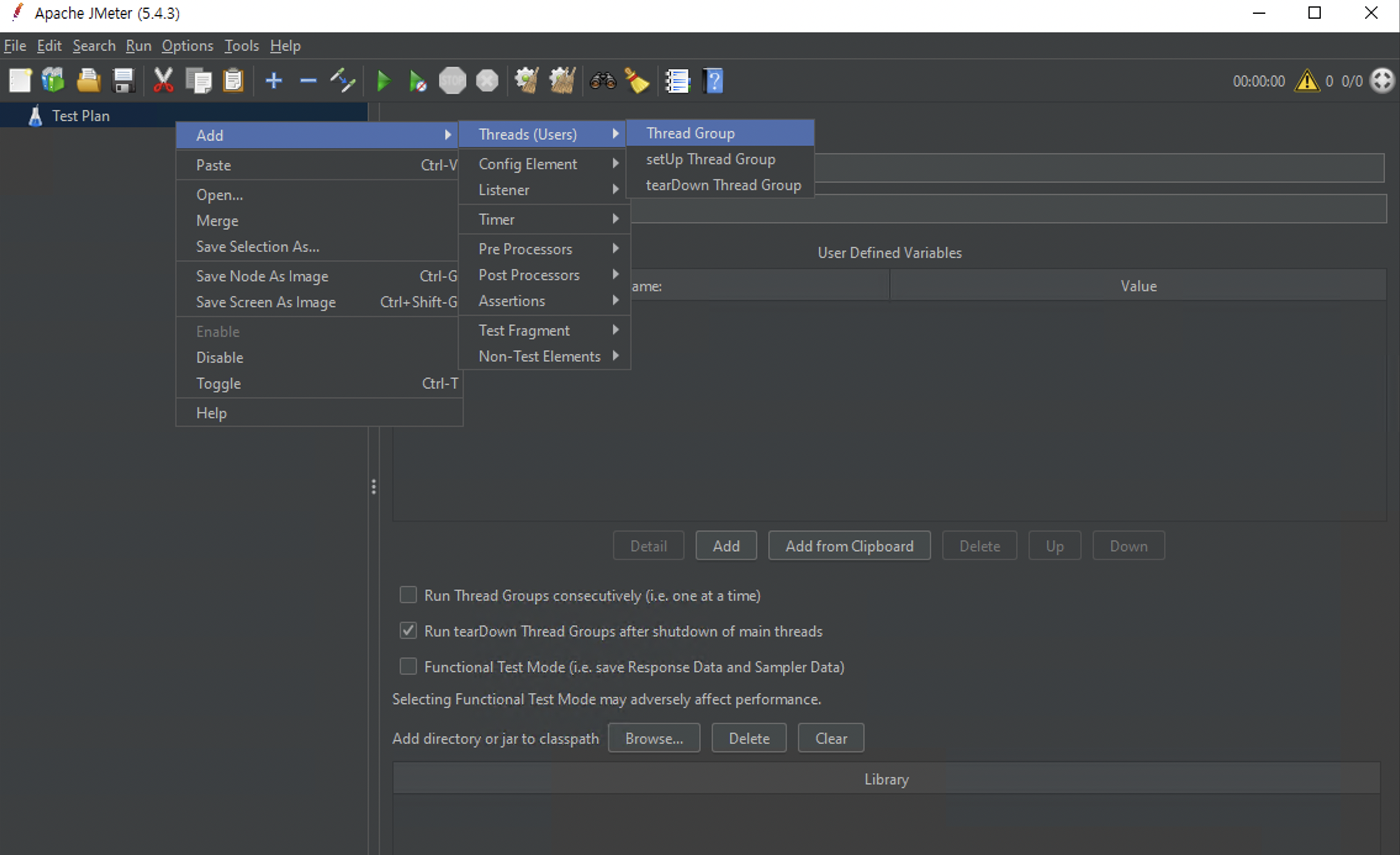Click the remote engines status icon
This screenshot has height=855, width=1400.
click(x=1382, y=81)
